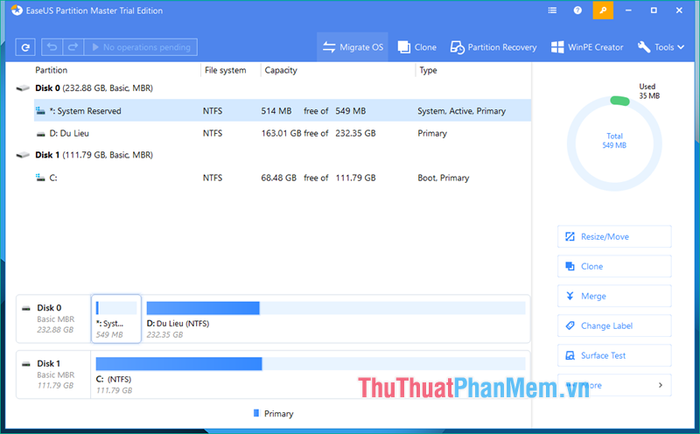Select Disk 0 header row in list
This screenshot has width=700, height=434.
pos(272,88)
